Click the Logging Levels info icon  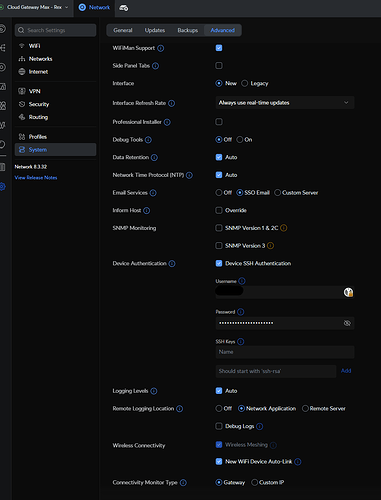(x=154, y=391)
